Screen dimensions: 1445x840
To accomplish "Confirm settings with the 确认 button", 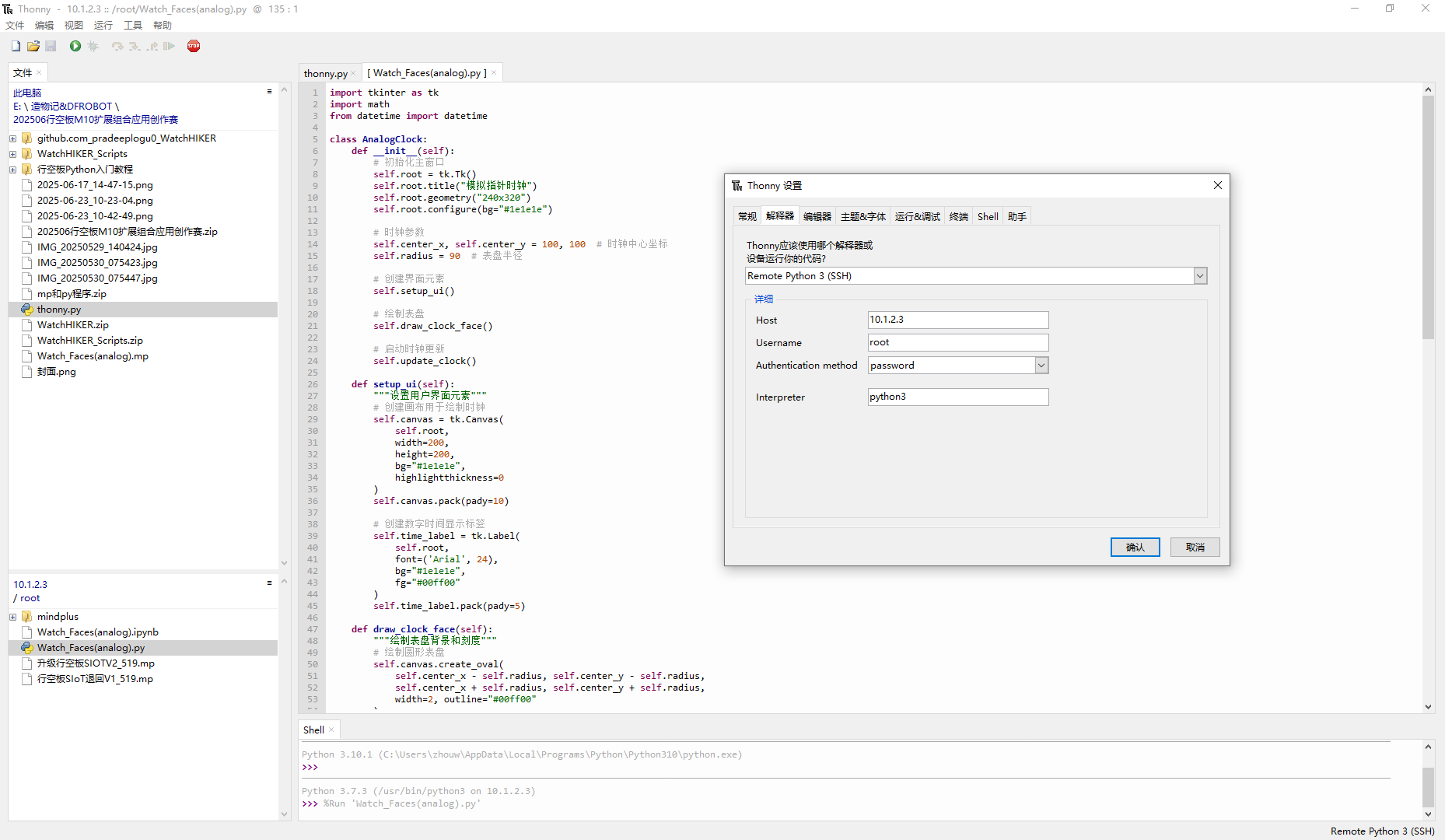I will point(1135,548).
